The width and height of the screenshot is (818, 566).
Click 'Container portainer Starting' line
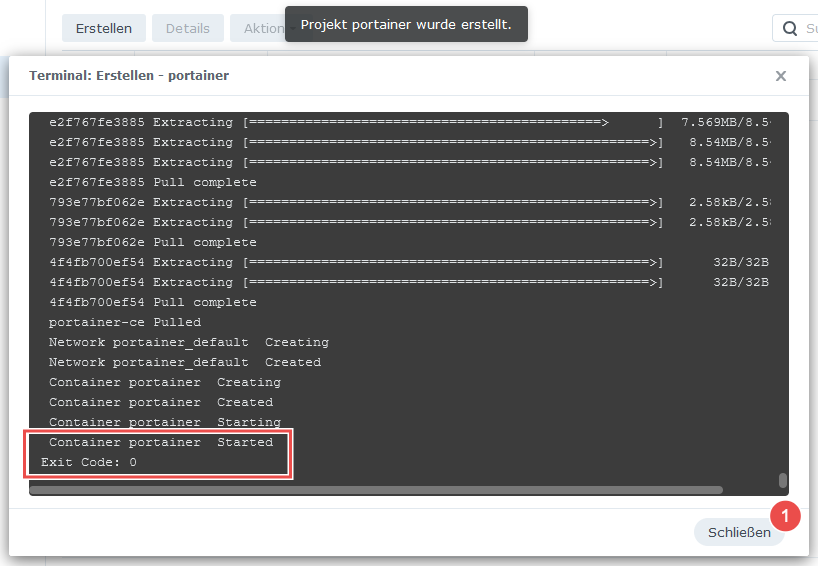(165, 422)
